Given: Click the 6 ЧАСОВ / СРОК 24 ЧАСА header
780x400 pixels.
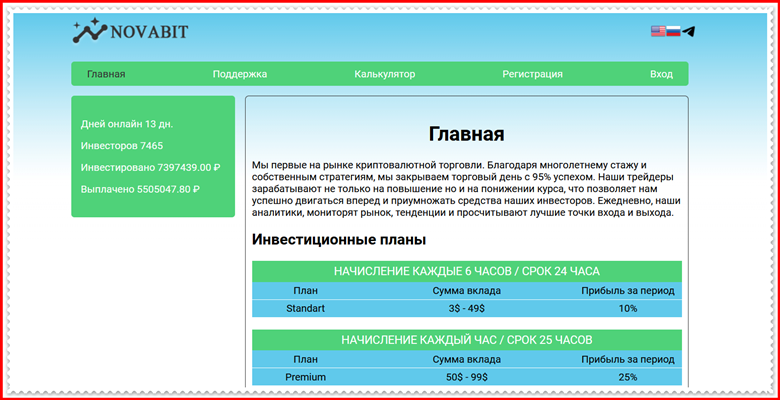Looking at the screenshot, I should point(467,272).
